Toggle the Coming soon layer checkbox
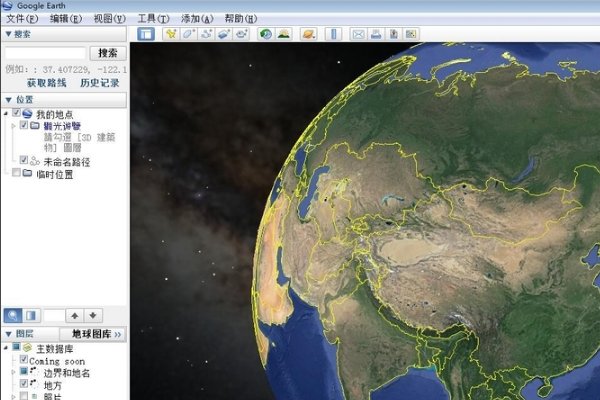 click(24, 360)
